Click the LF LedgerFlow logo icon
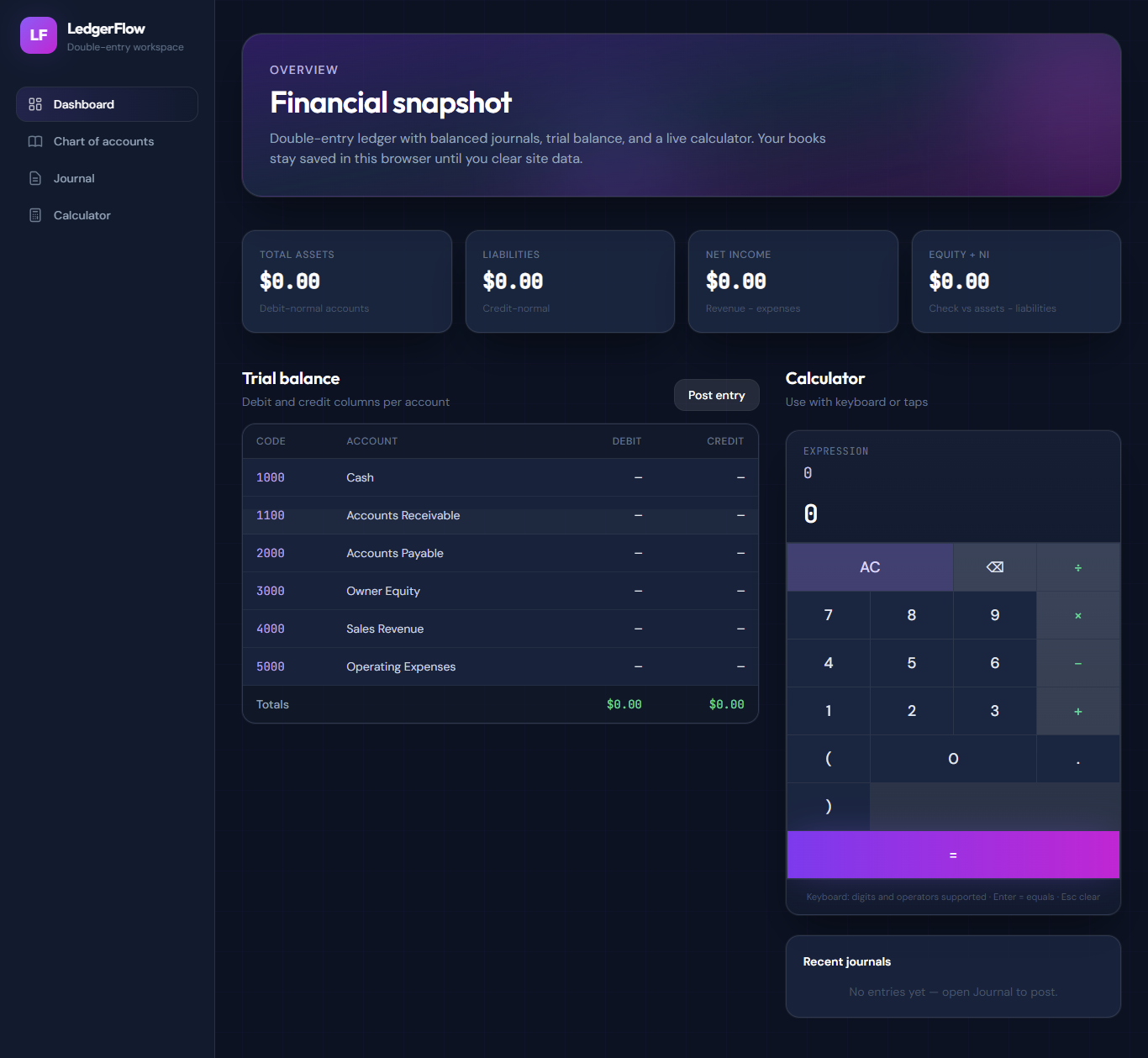The image size is (1148, 1058). [x=39, y=35]
